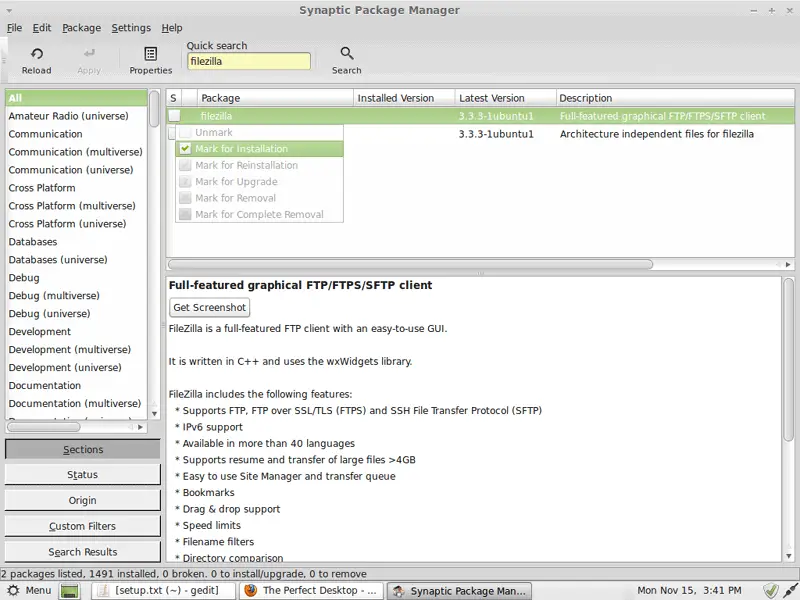
Task: Select the Documentation section
Action: pyautogui.click(x=77, y=386)
